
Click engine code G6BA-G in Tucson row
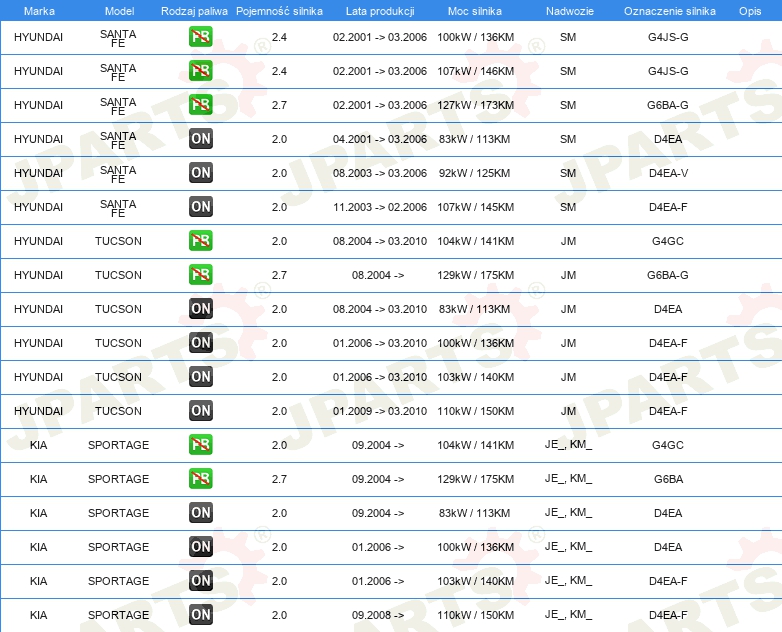(668, 275)
